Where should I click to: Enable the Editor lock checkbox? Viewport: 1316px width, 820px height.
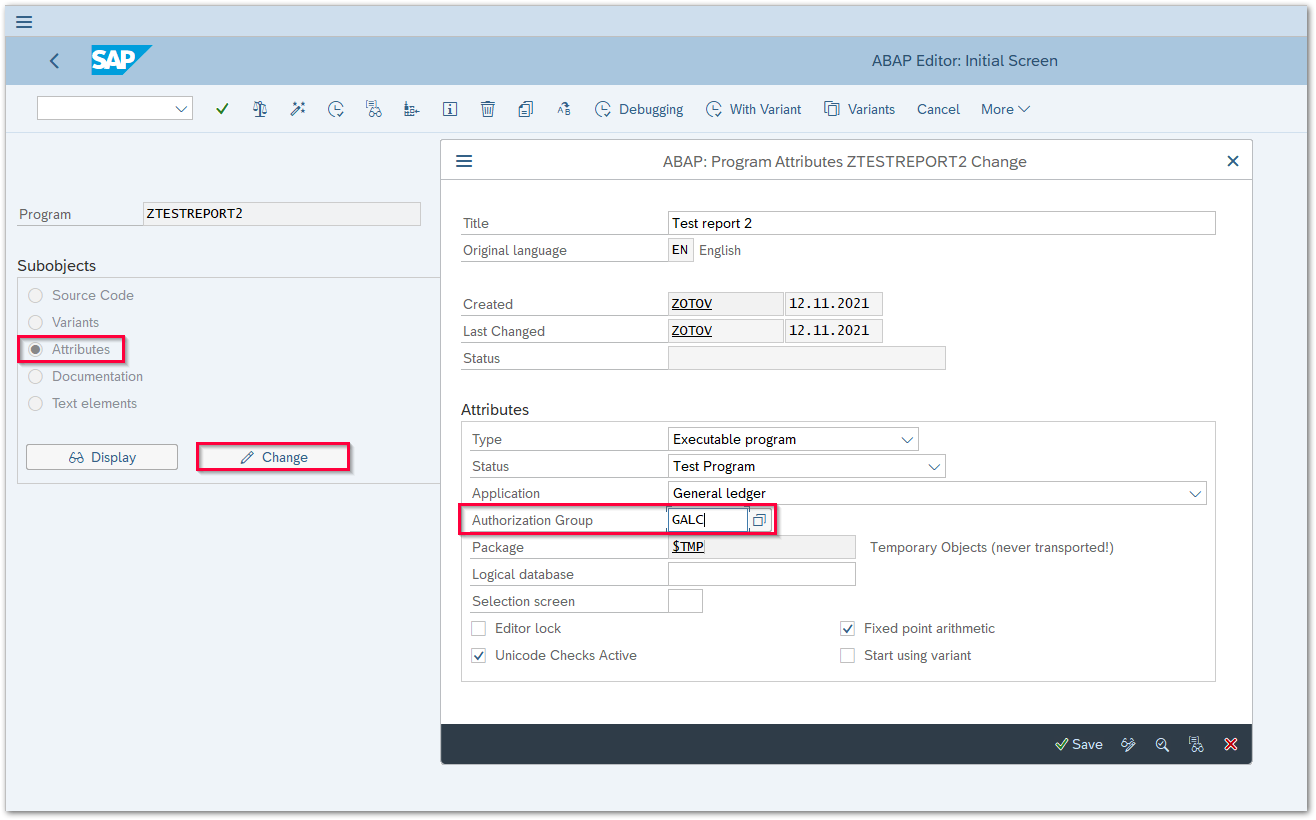click(x=479, y=628)
